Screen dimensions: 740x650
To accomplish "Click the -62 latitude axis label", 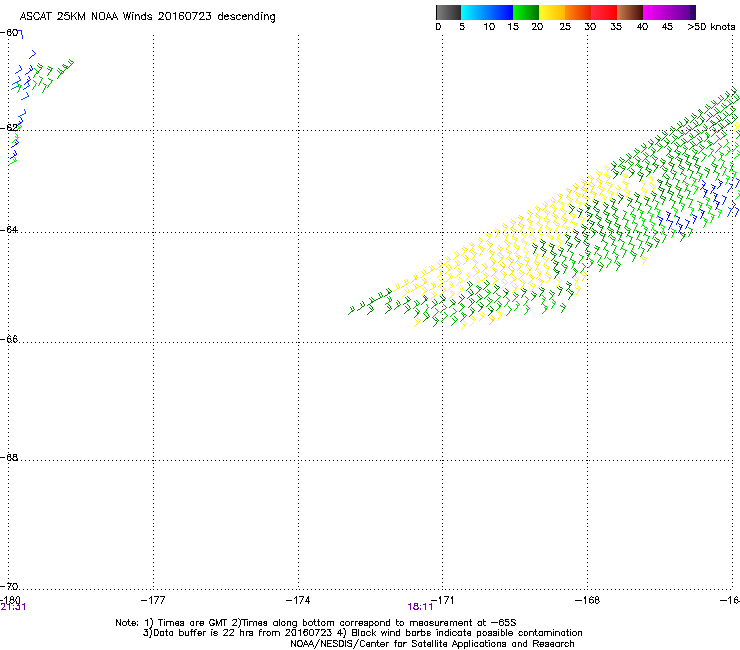I will coord(10,127).
